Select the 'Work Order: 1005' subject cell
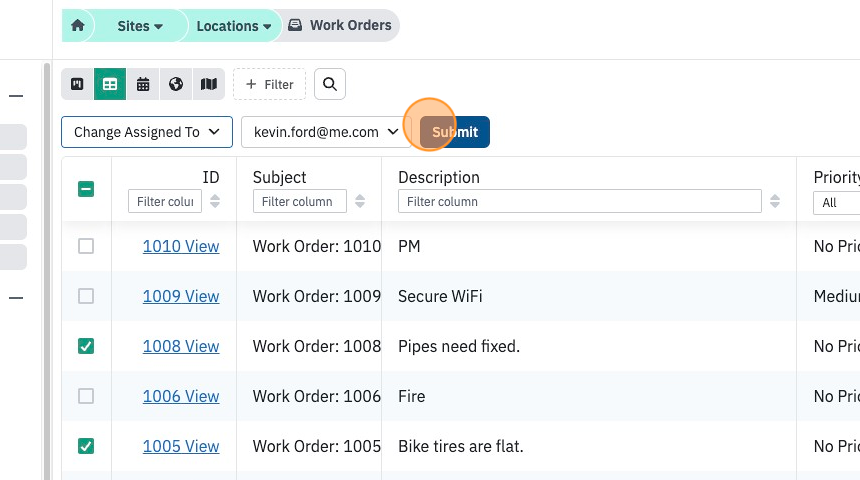The height and width of the screenshot is (480, 860). [316, 446]
